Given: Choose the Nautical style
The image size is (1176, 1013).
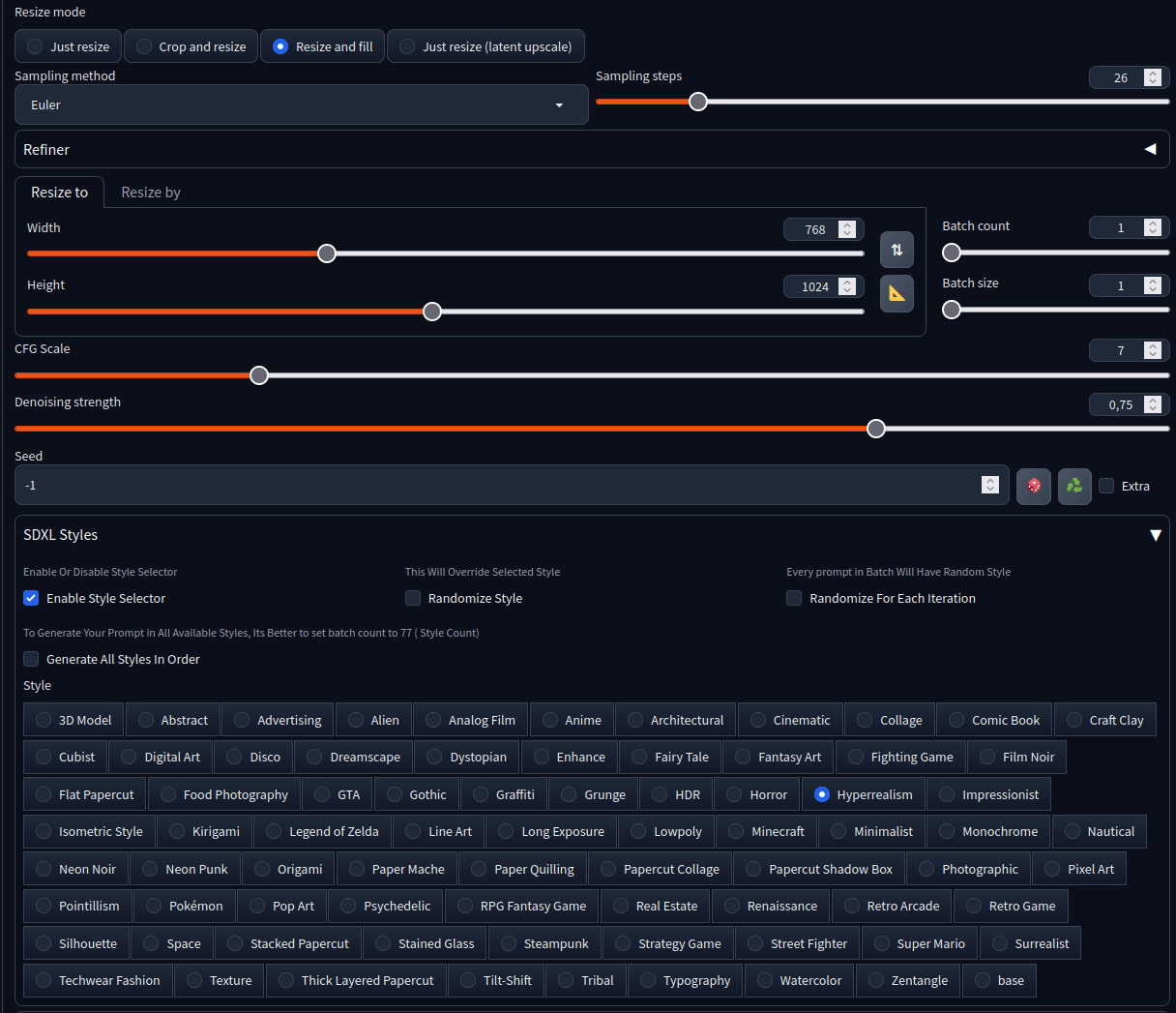Looking at the screenshot, I should coord(1100,831).
